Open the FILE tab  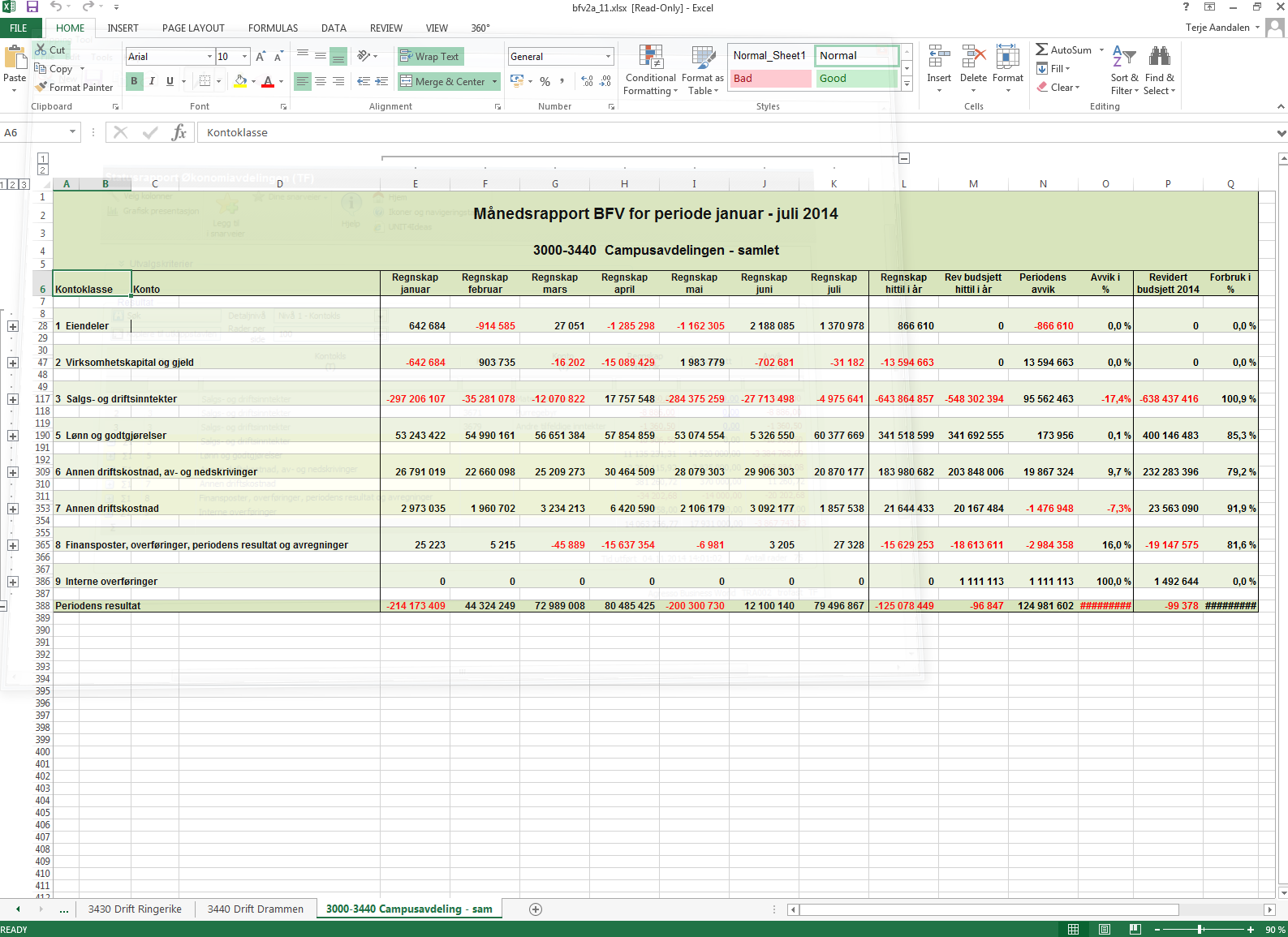click(x=19, y=28)
